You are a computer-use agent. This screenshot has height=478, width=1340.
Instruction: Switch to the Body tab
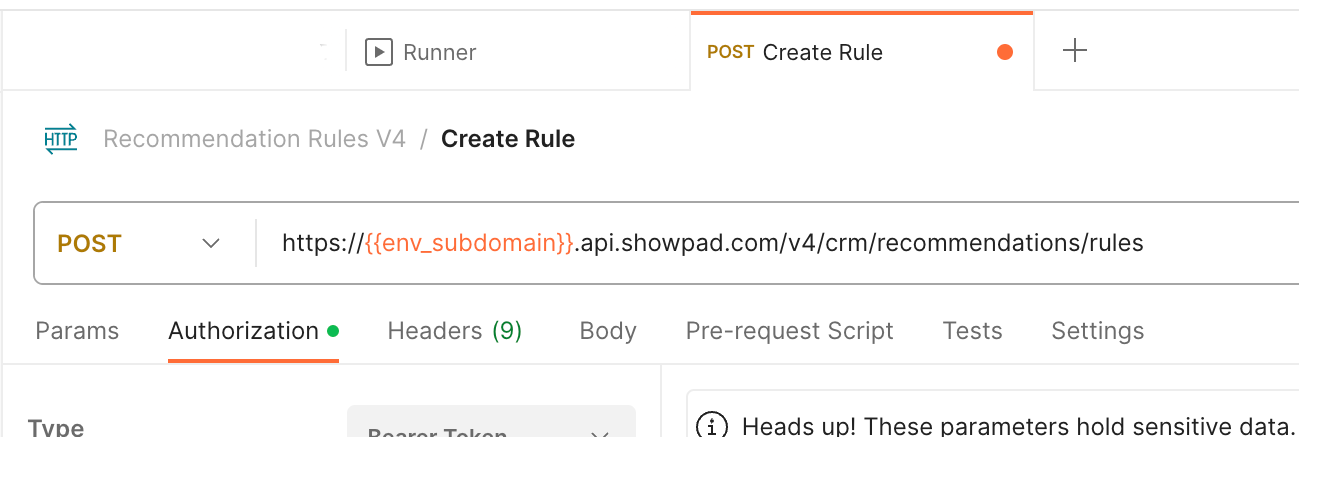pyautogui.click(x=608, y=331)
